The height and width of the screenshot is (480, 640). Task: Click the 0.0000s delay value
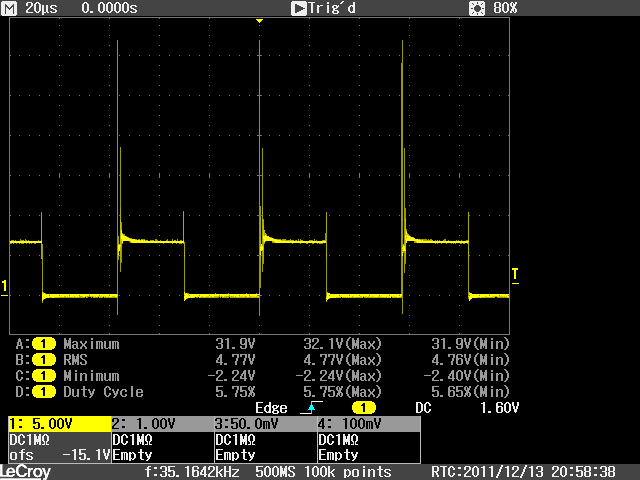pyautogui.click(x=109, y=8)
